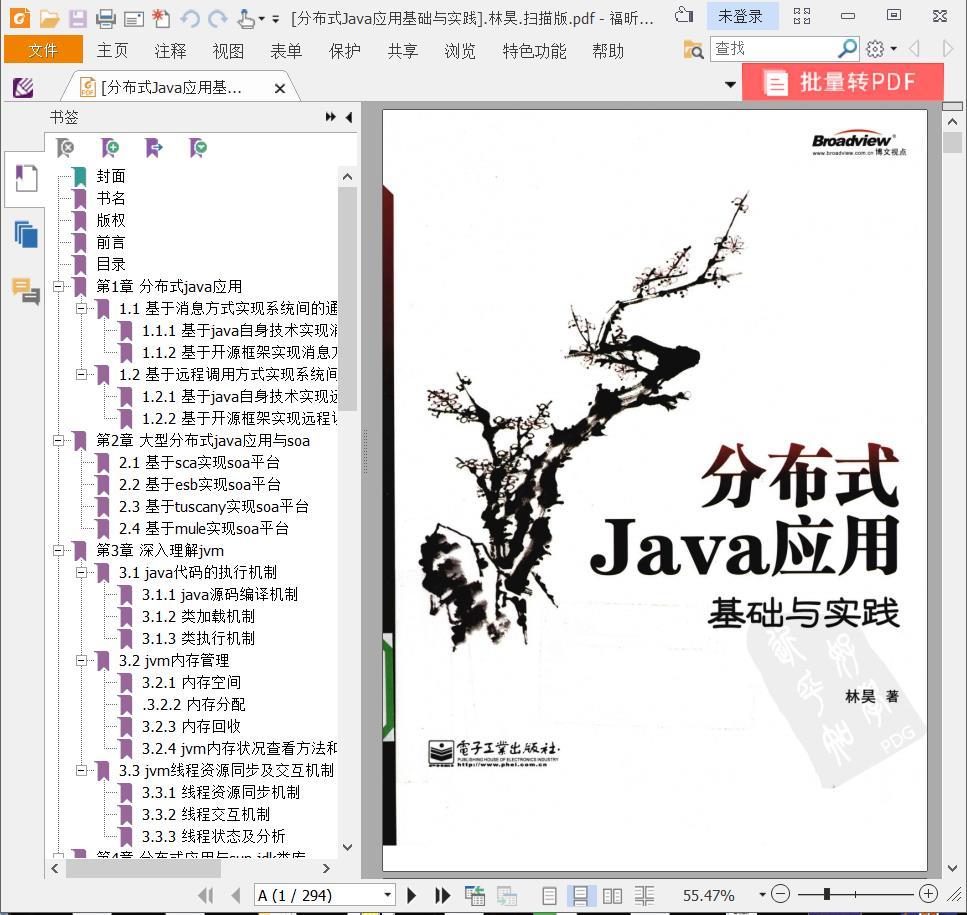Open the page number dropdown
Screen dimensions: 967x915
pos(387,895)
